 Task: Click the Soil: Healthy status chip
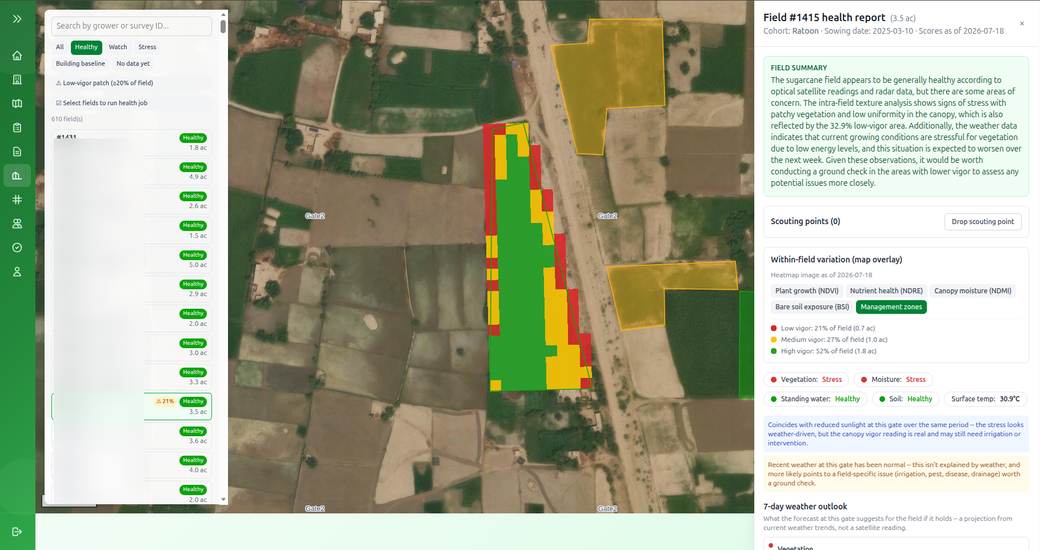tap(905, 399)
